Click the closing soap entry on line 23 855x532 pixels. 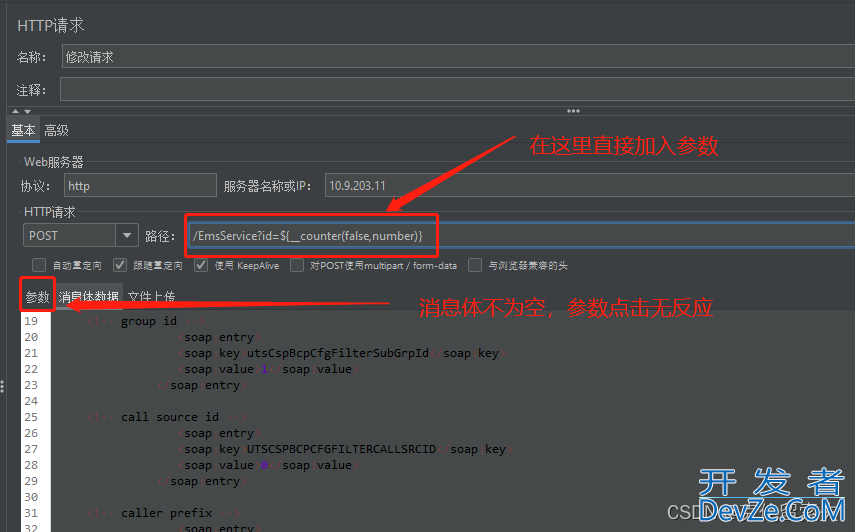click(202, 385)
